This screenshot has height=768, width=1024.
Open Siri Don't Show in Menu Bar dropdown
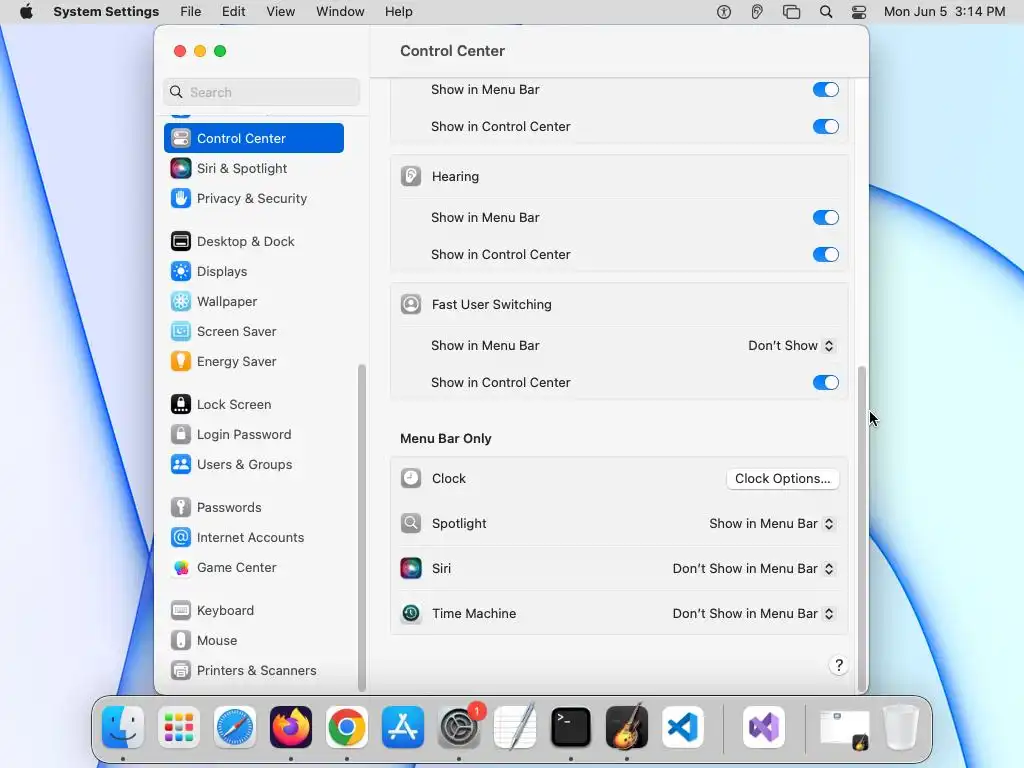click(x=753, y=569)
